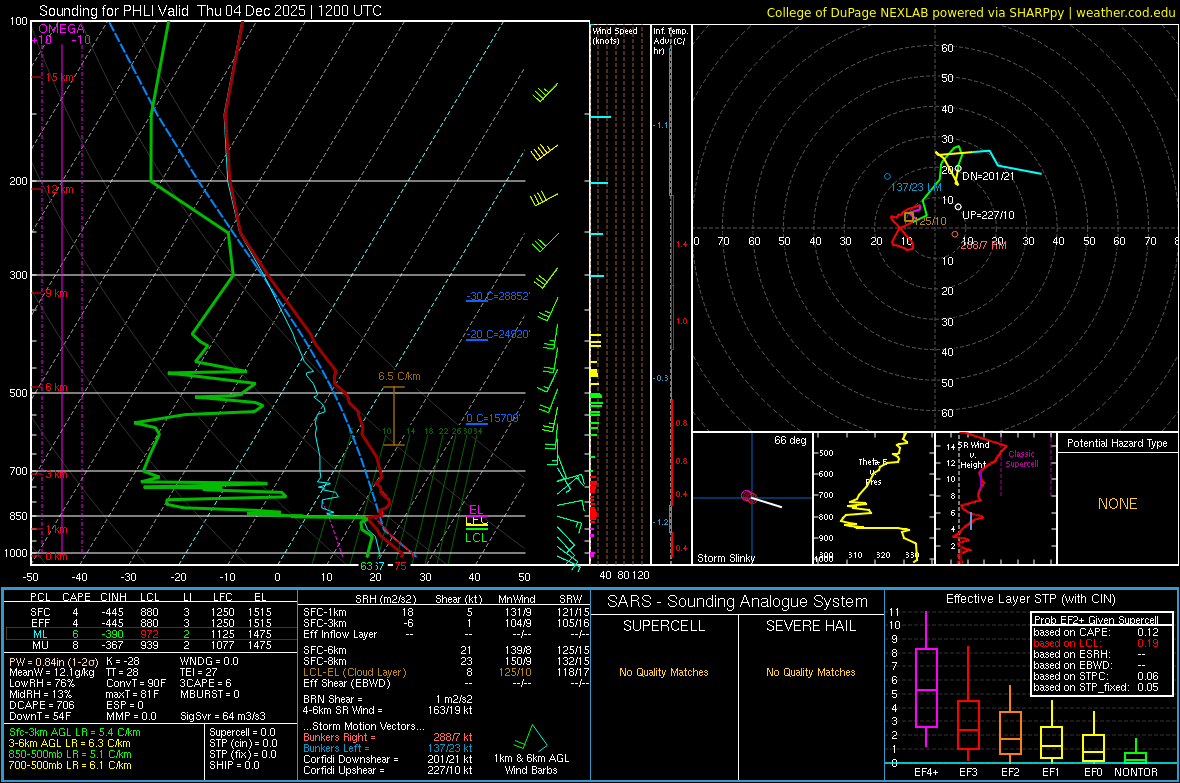
Task: Click the 'Prob EF2+ Given Supercell' legend heading
Action: pos(1096,620)
